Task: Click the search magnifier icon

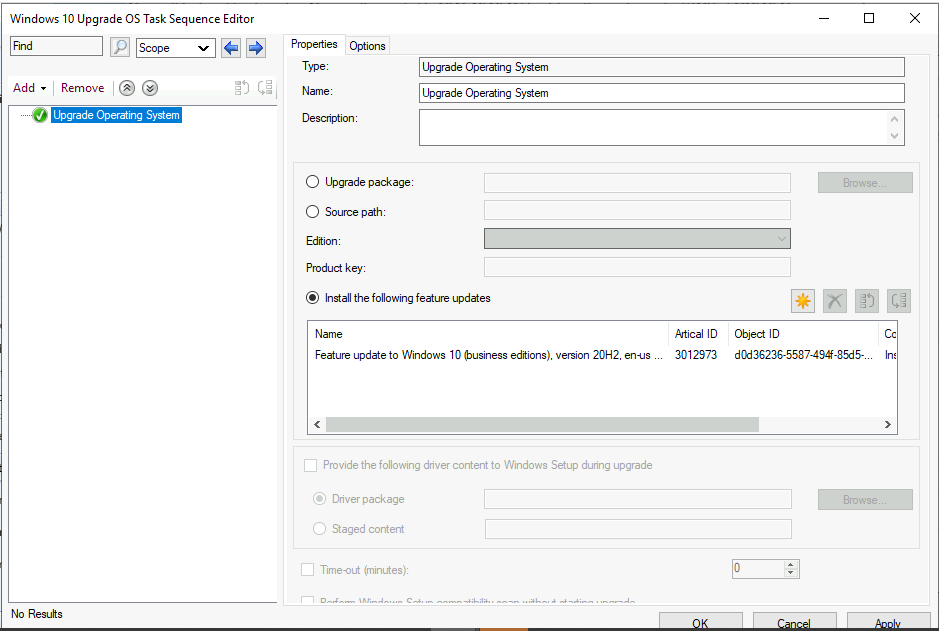Action: coord(120,47)
